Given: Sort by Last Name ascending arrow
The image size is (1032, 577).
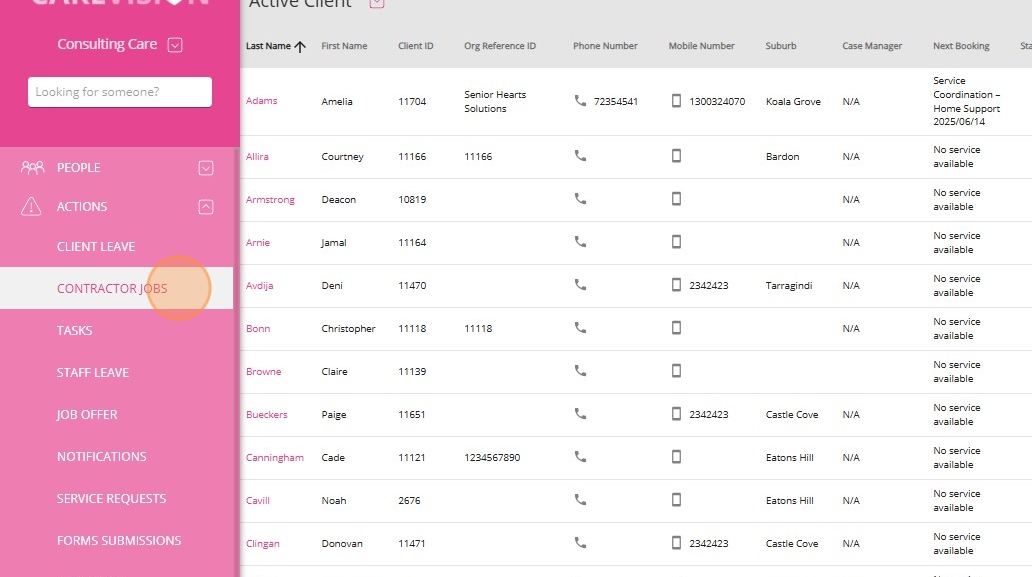Looking at the screenshot, I should click(300, 46).
